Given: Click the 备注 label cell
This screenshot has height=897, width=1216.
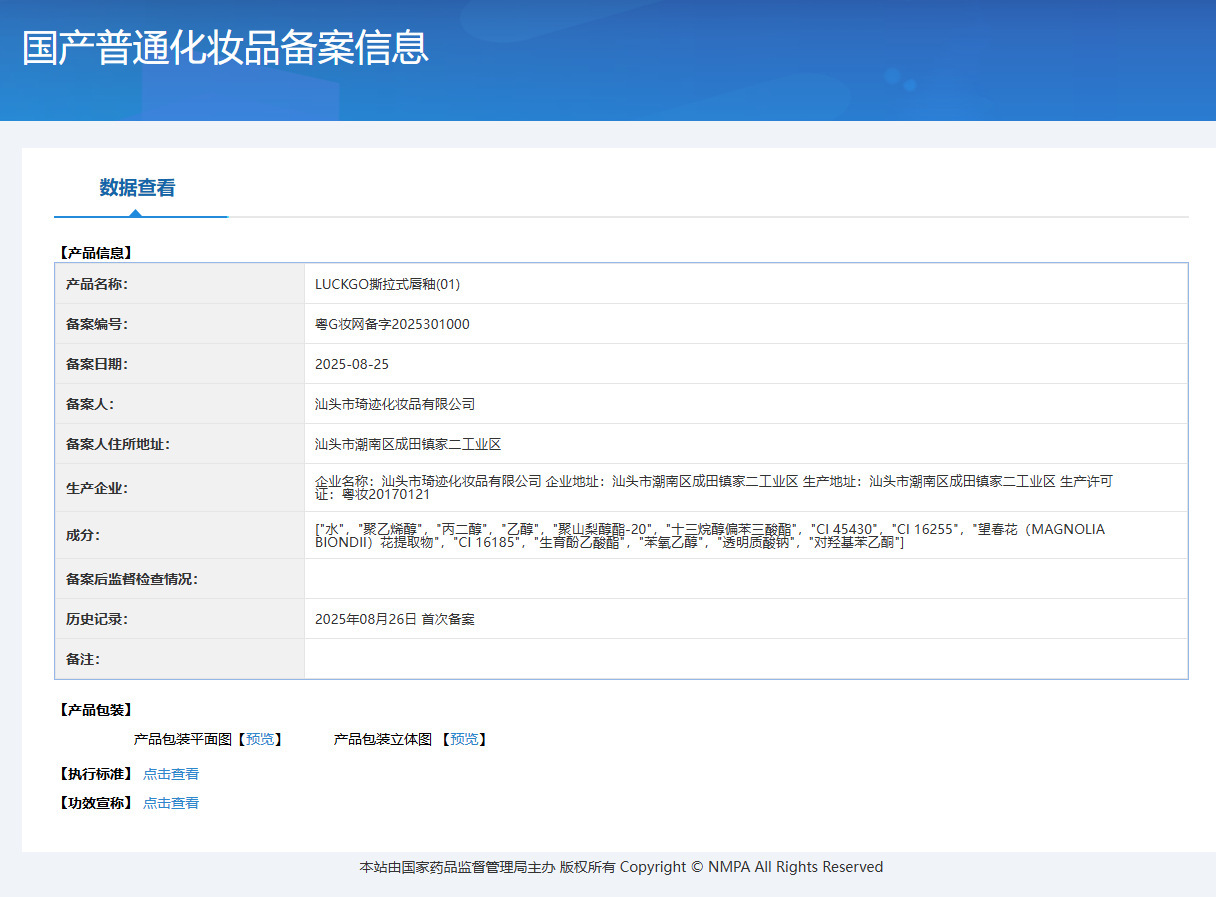Looking at the screenshot, I should click(180, 659).
